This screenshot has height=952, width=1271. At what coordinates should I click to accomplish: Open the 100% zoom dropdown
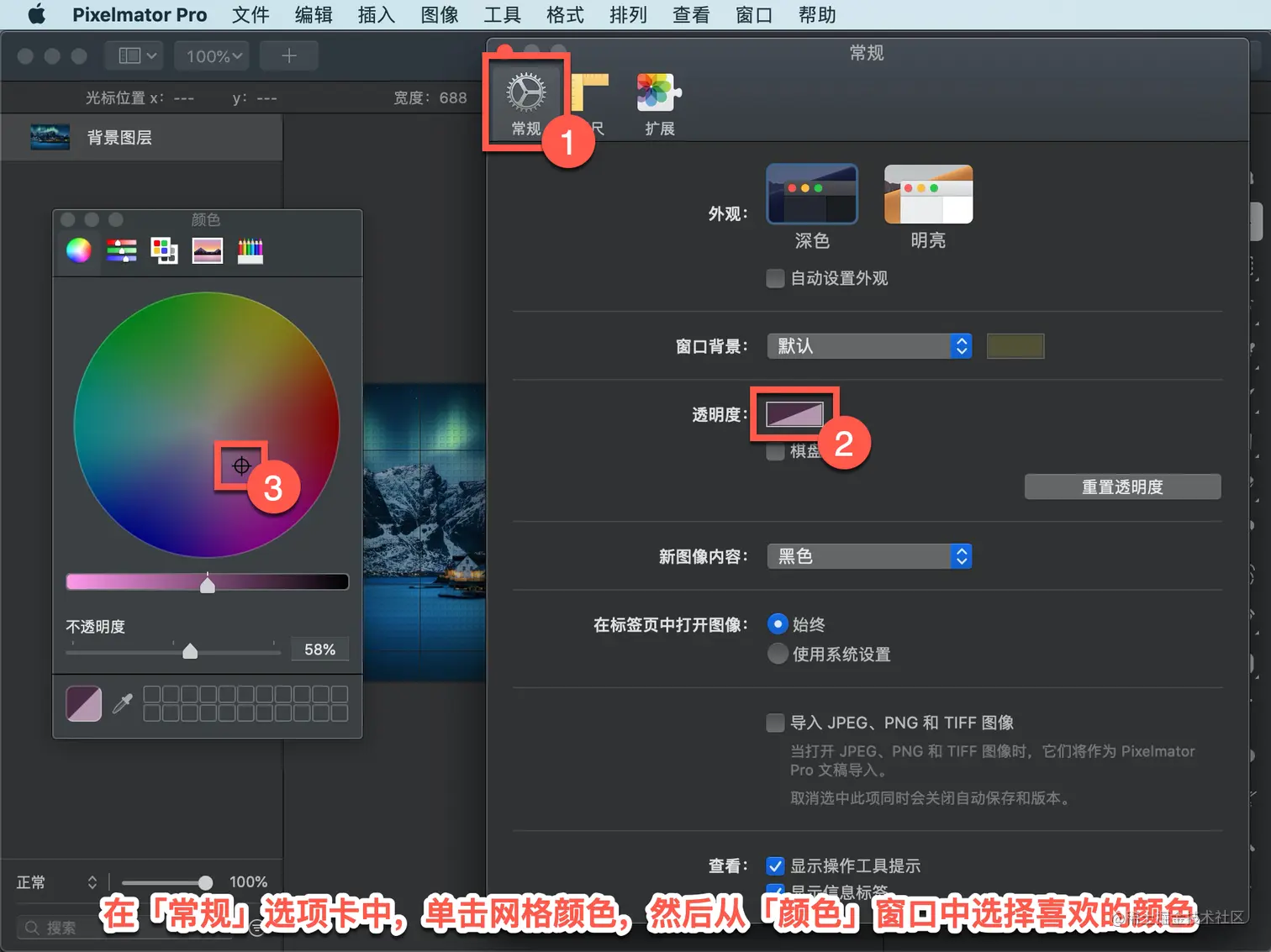pyautogui.click(x=213, y=55)
